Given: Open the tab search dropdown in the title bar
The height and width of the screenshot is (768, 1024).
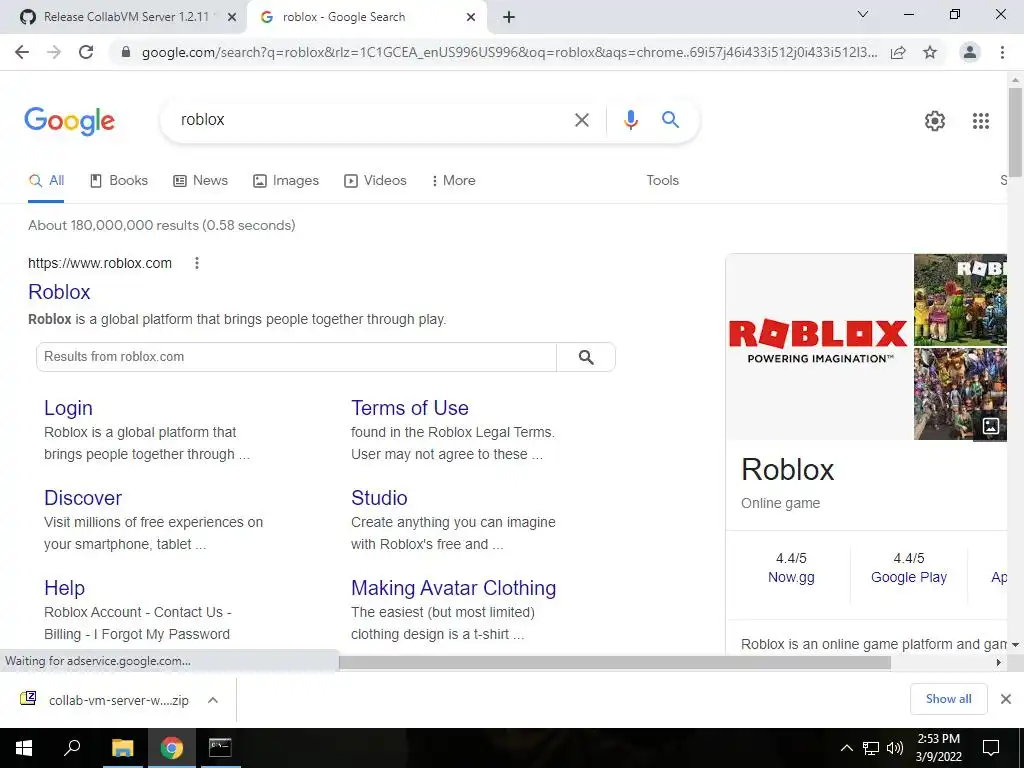Looking at the screenshot, I should point(863,14).
